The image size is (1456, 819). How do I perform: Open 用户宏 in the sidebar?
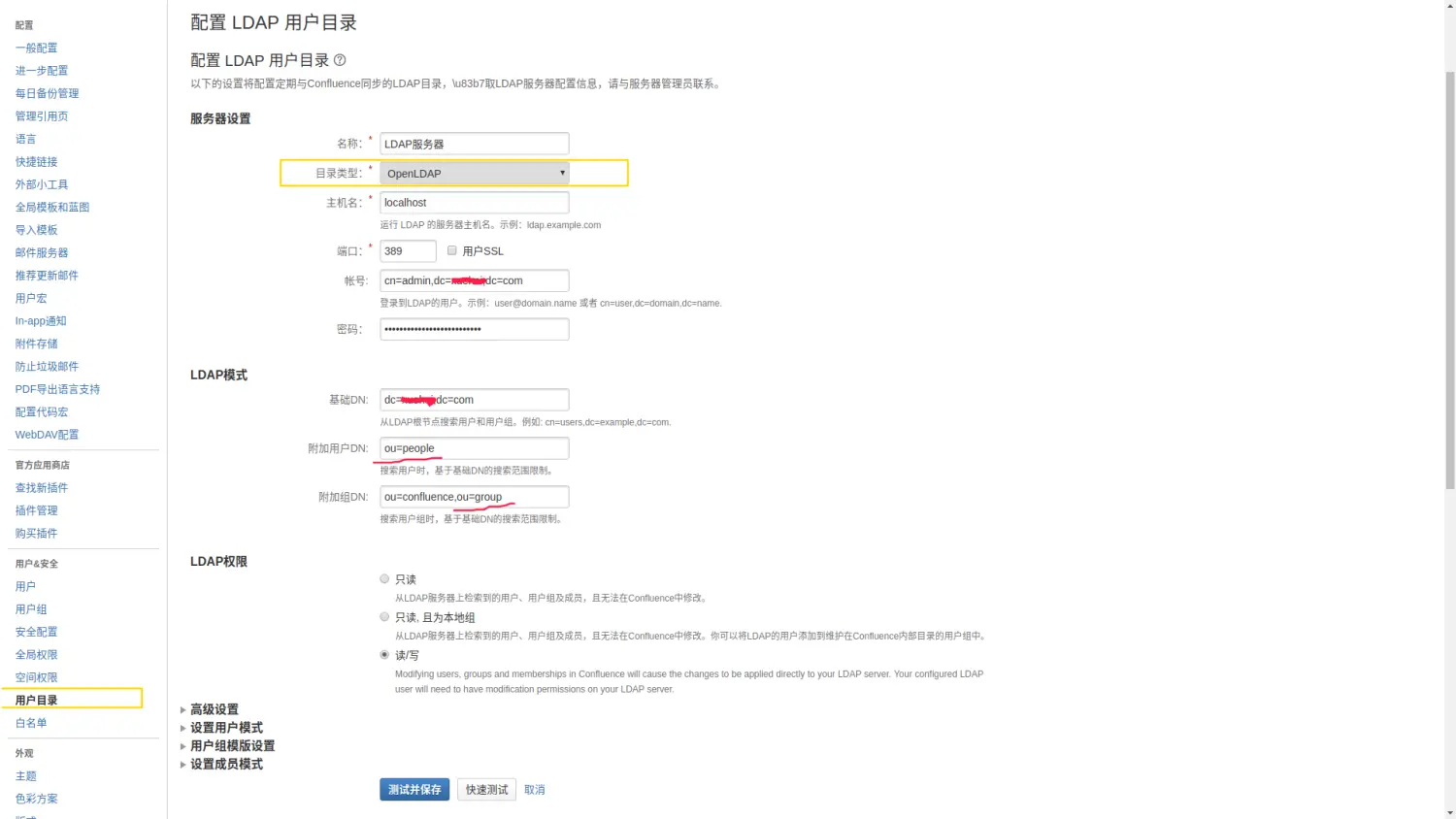(31, 298)
